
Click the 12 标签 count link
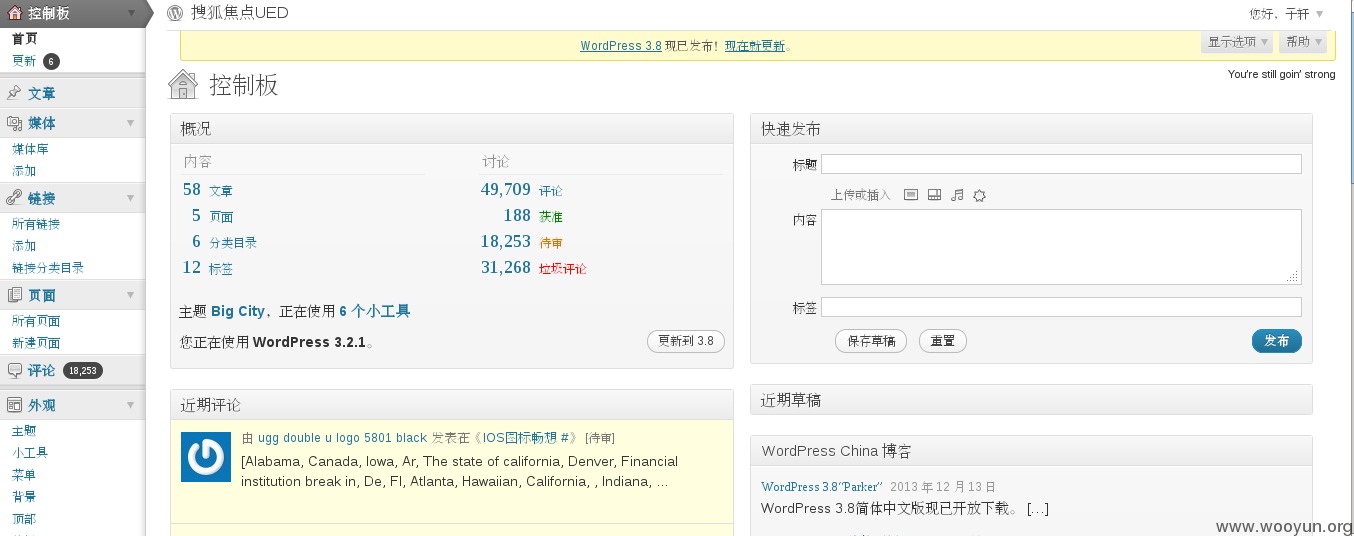[207, 268]
